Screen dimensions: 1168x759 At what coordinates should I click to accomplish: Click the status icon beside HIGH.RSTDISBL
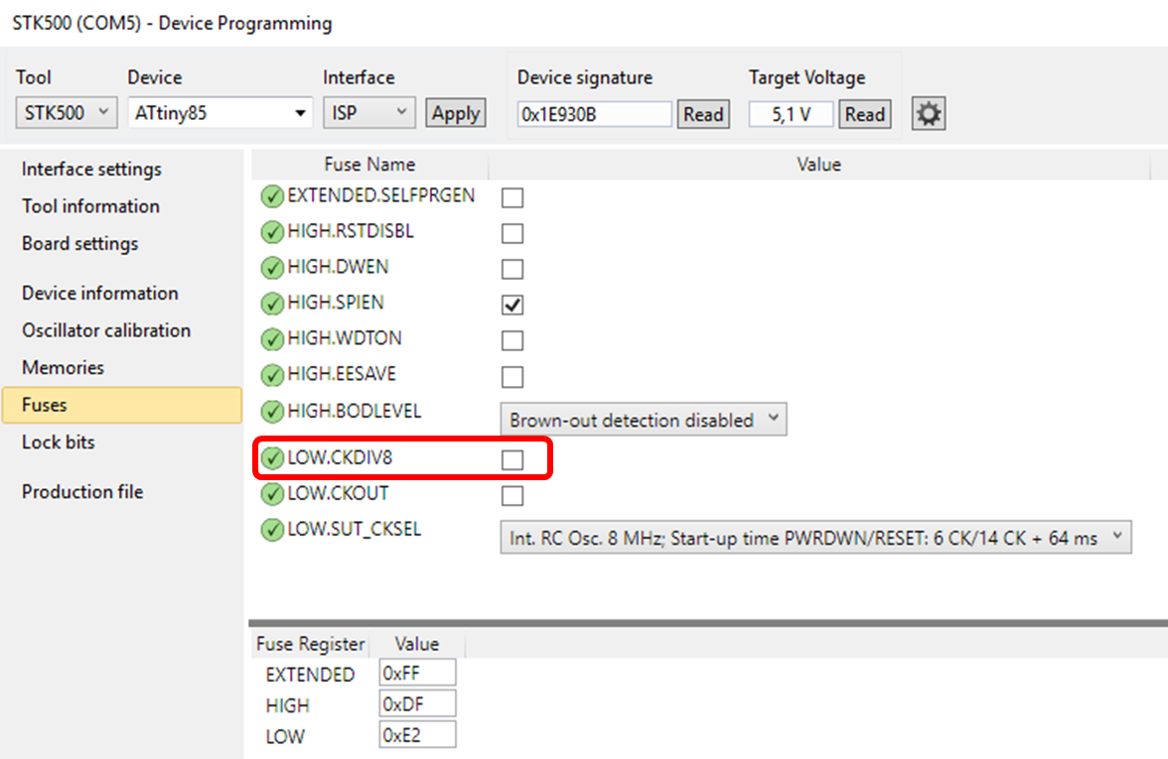pos(273,232)
